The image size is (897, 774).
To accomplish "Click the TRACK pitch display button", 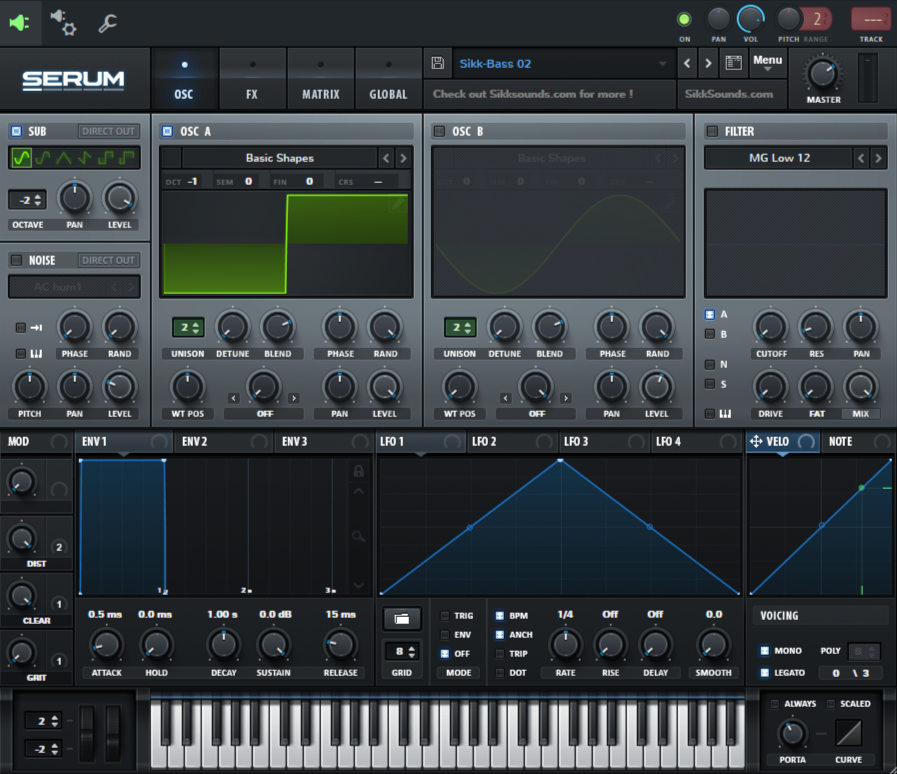I will (871, 19).
